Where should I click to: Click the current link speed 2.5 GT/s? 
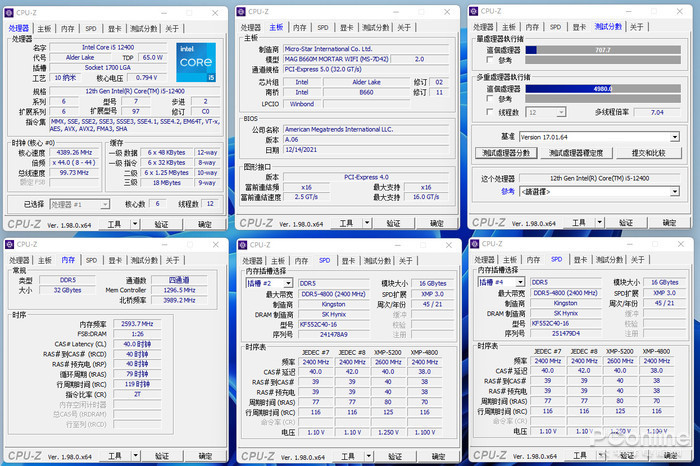(x=306, y=197)
